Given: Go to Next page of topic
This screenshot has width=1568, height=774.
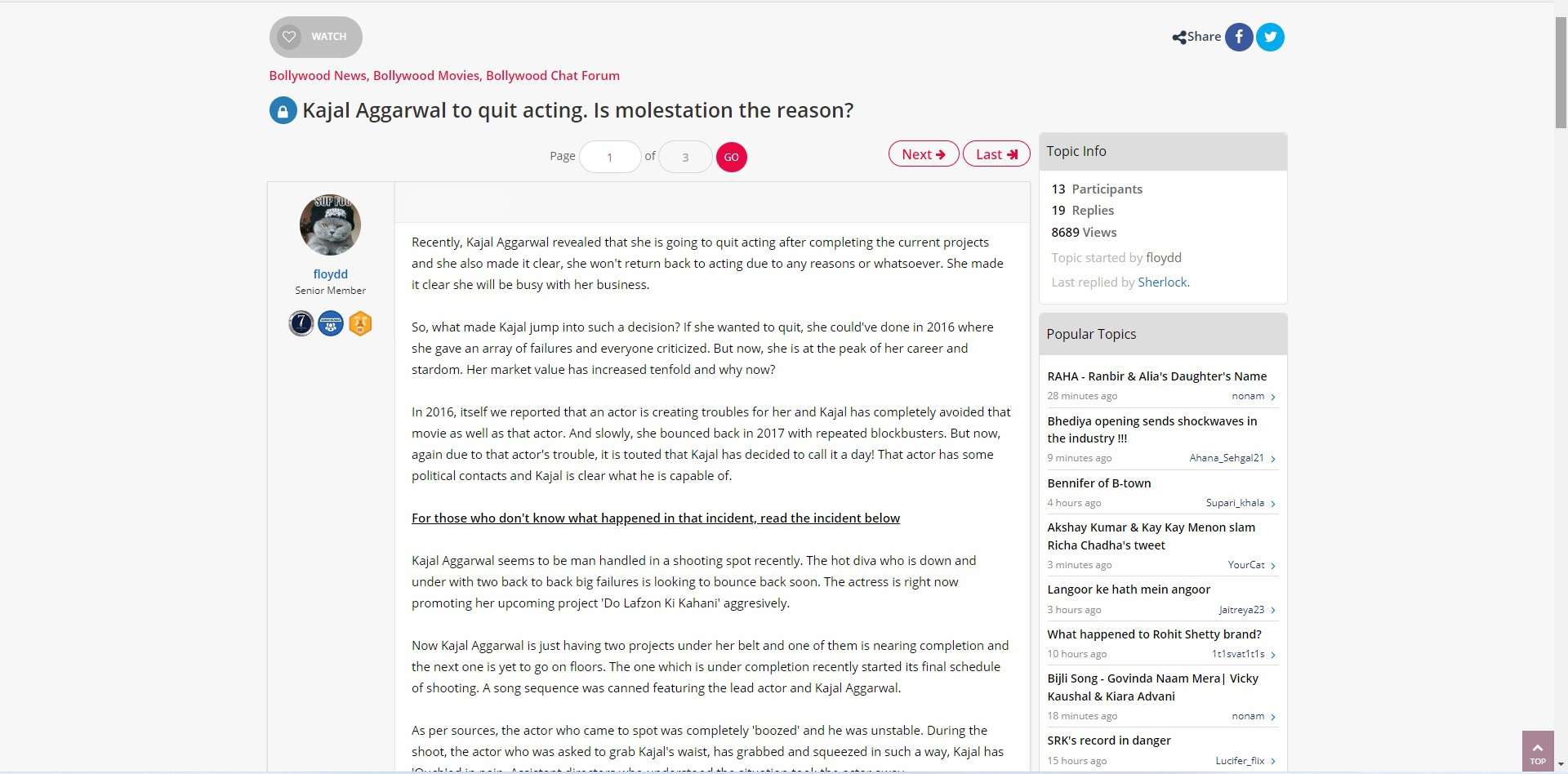Looking at the screenshot, I should tap(923, 154).
